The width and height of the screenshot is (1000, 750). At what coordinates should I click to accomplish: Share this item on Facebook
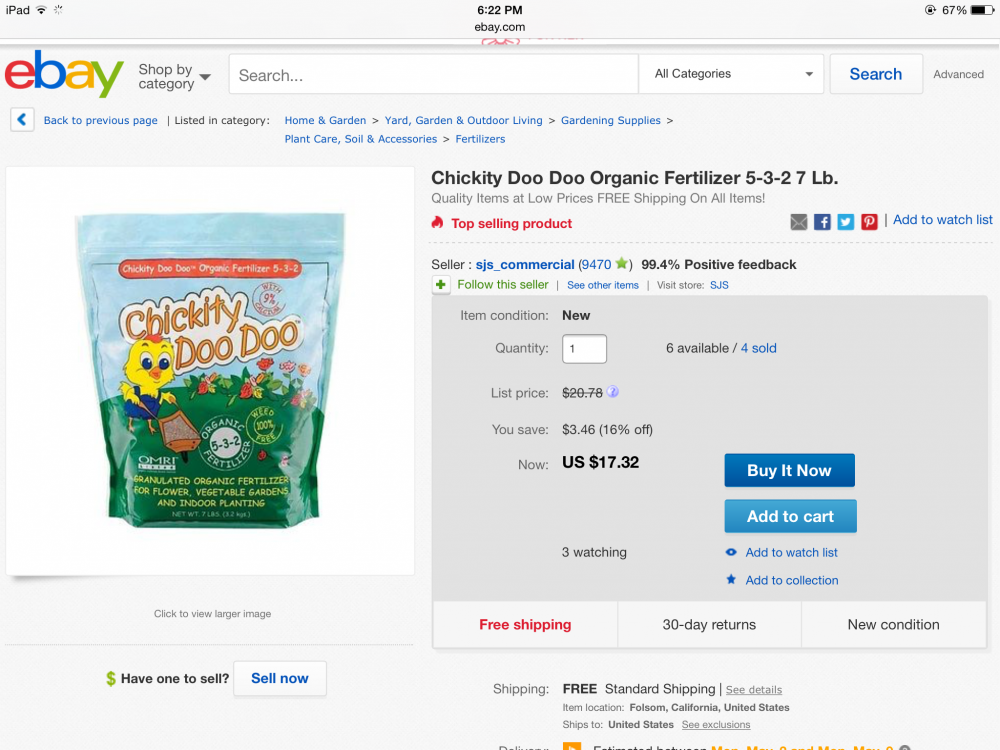point(822,222)
